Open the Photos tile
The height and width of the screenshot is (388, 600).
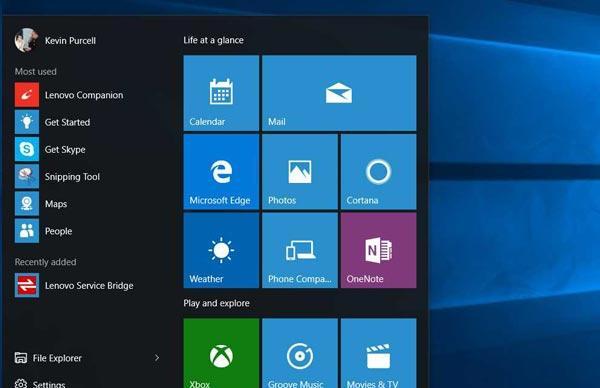(x=300, y=172)
